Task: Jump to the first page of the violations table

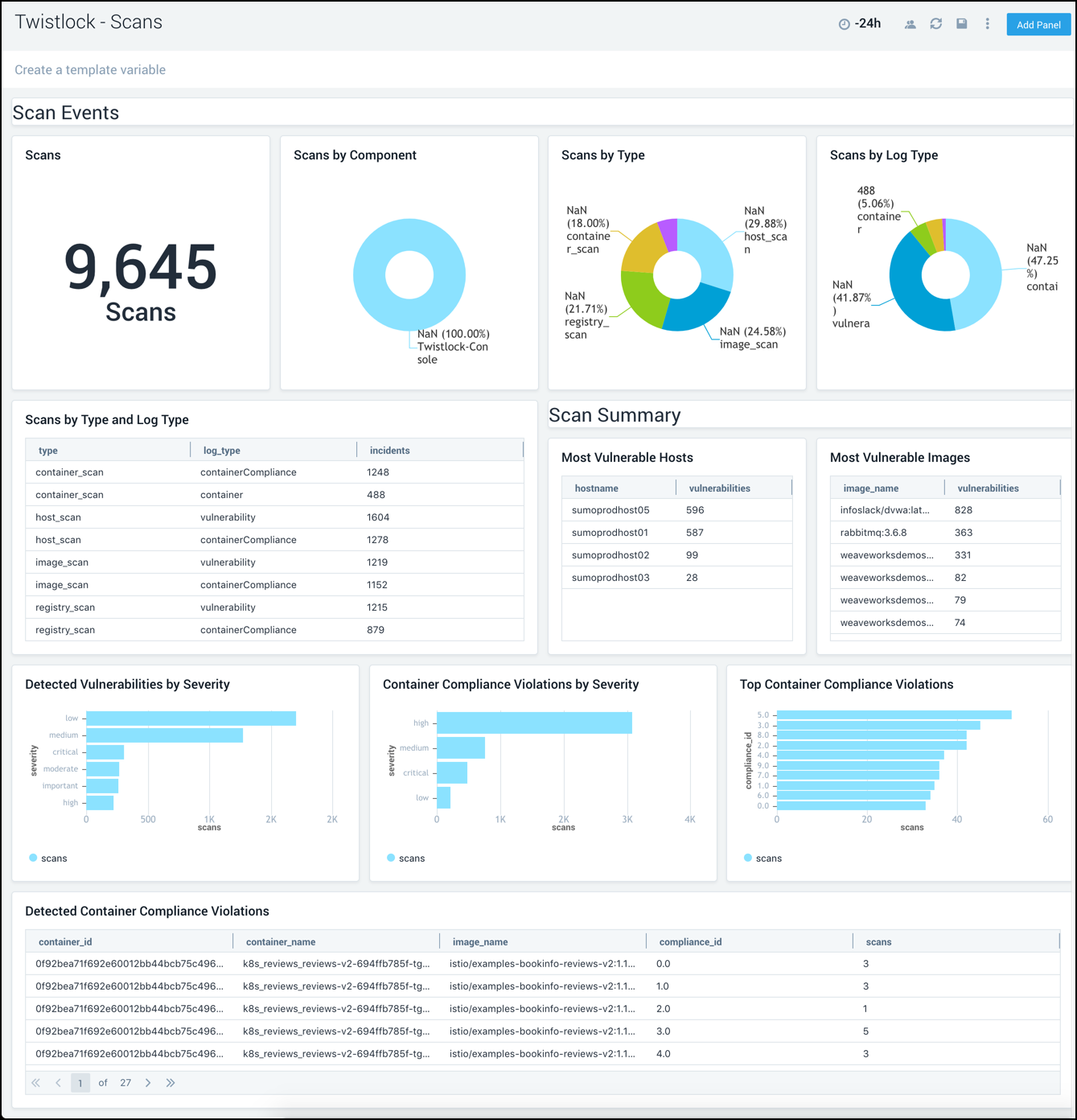Action: click(x=35, y=1083)
